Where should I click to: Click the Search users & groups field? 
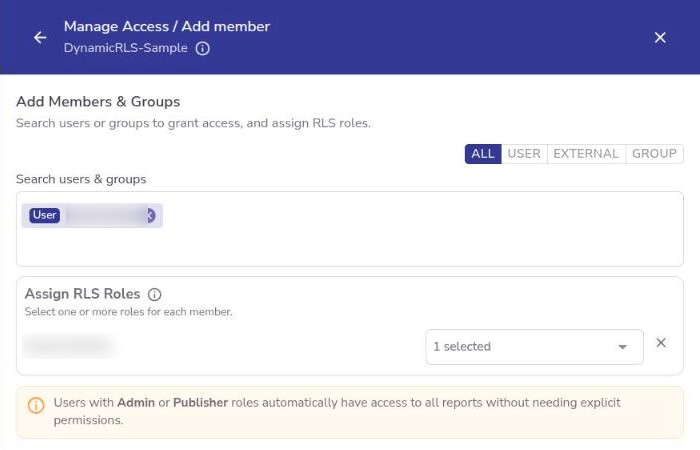click(x=350, y=229)
